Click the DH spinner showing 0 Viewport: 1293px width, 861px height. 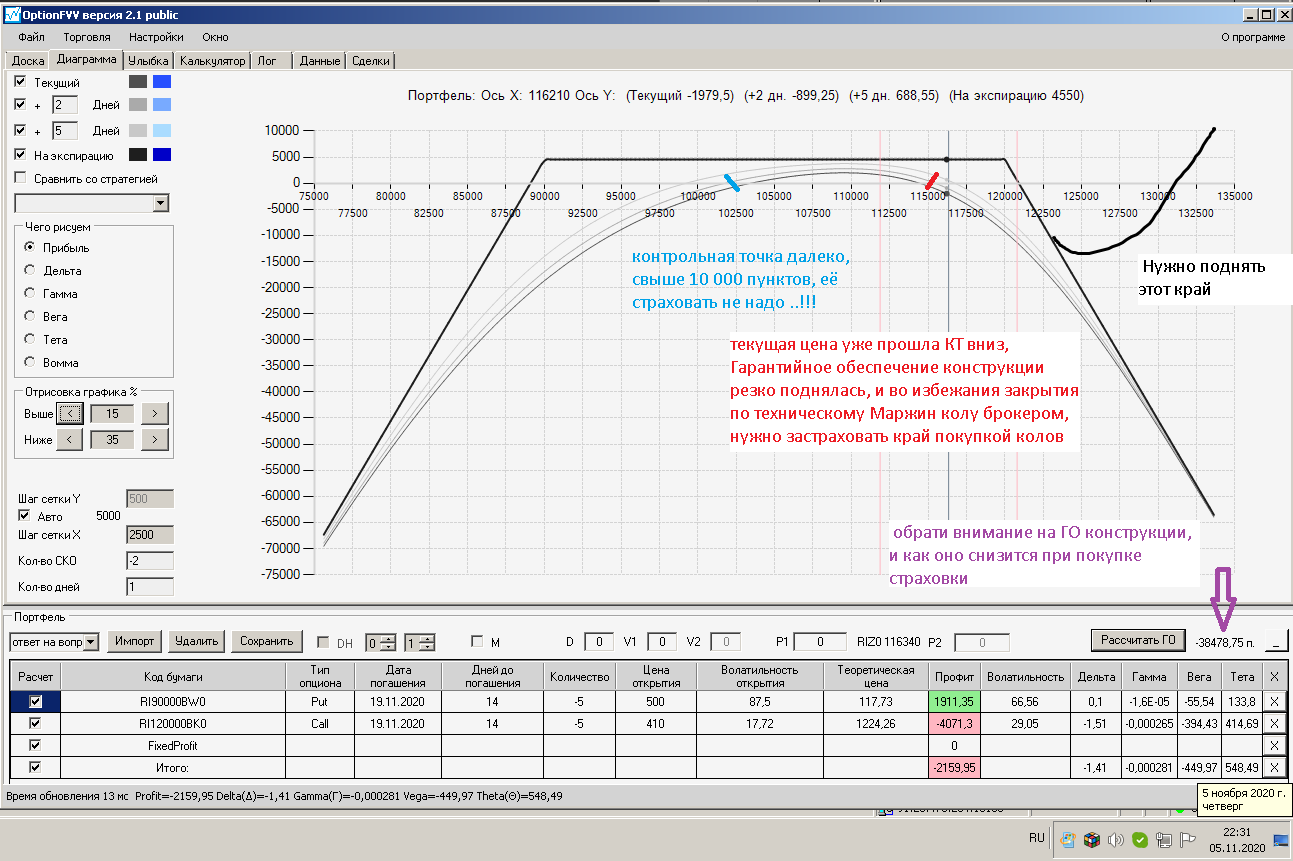click(381, 642)
